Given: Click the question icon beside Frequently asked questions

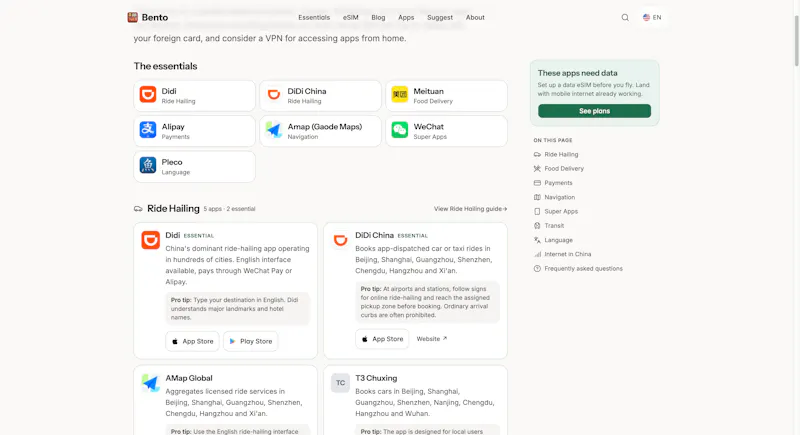Looking at the screenshot, I should 537,269.
